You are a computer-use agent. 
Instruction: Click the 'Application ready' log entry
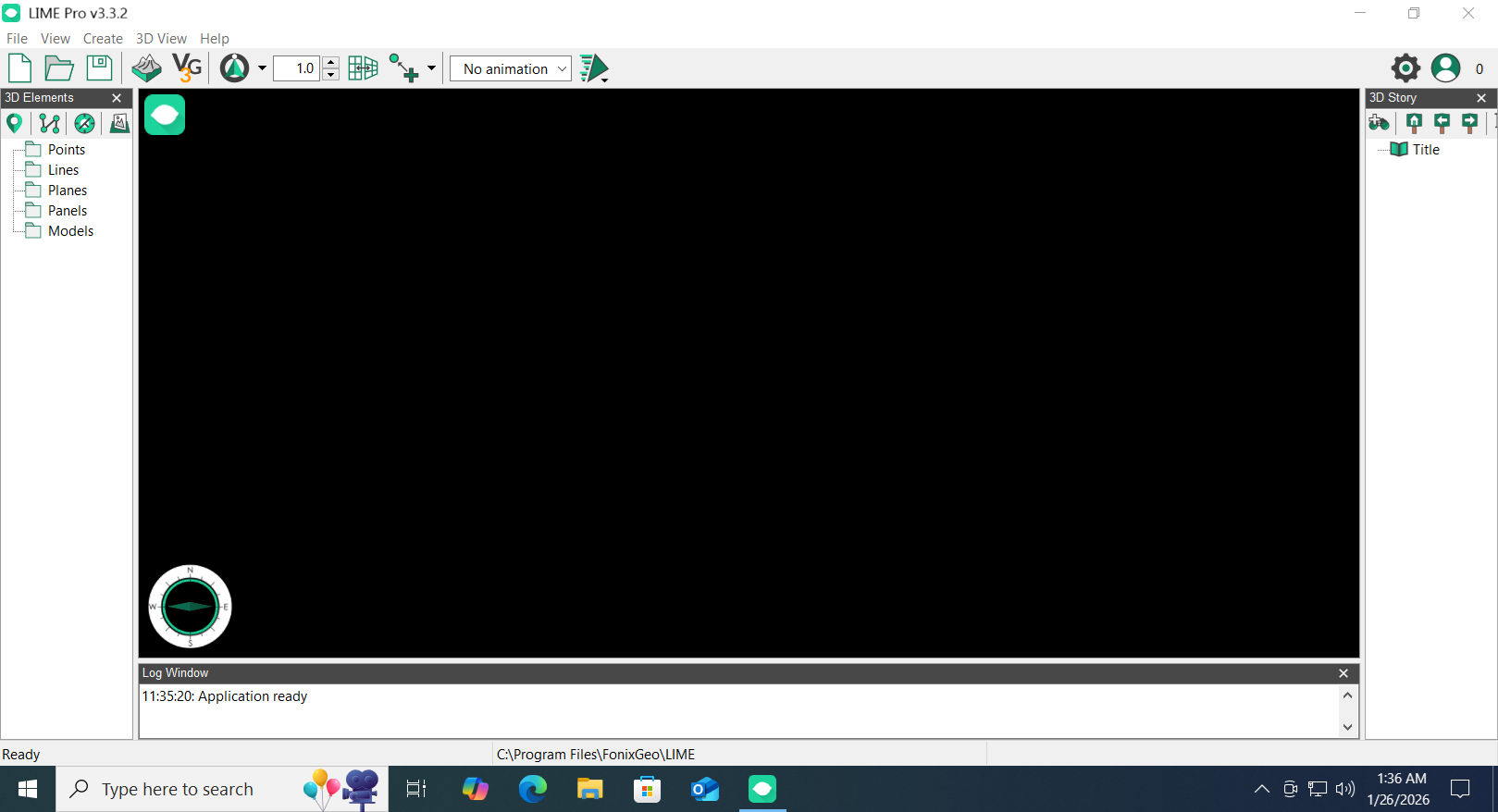click(225, 696)
